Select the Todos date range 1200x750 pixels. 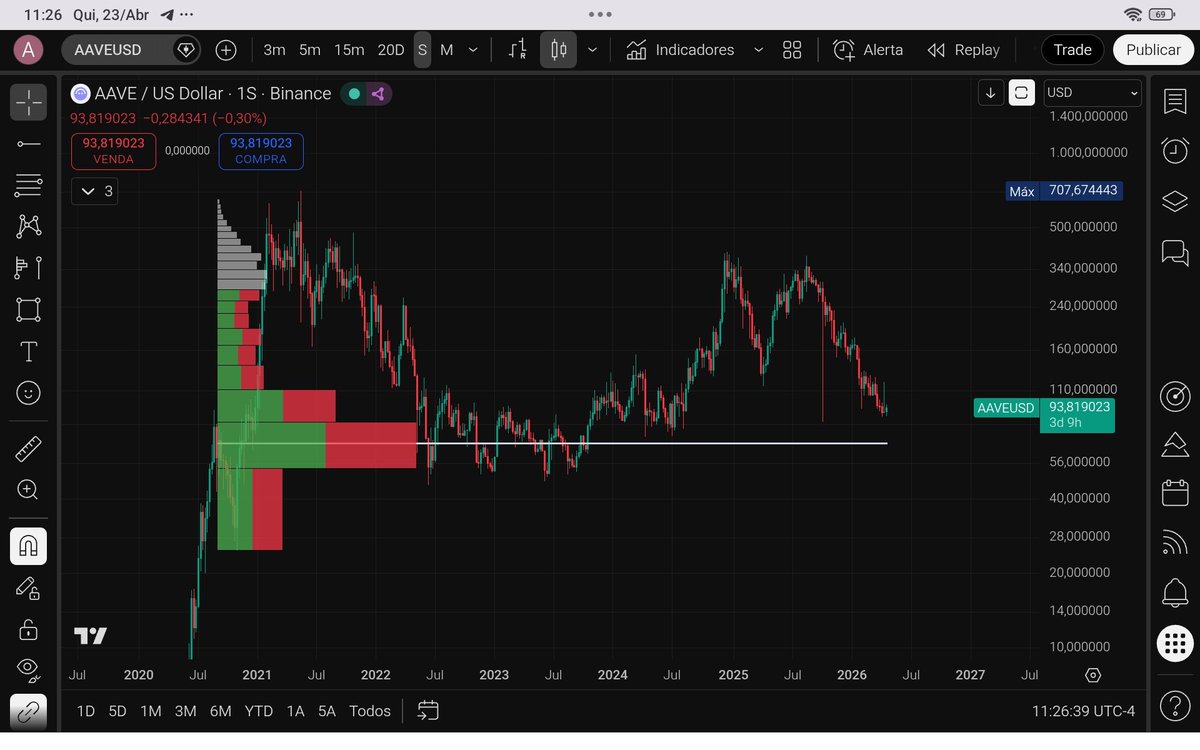coord(370,711)
